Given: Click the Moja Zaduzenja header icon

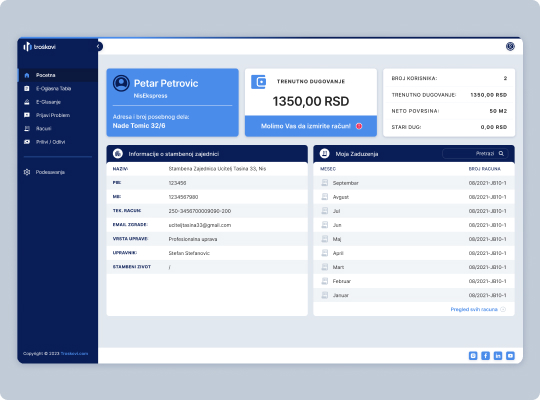Looking at the screenshot, I should [324, 154].
